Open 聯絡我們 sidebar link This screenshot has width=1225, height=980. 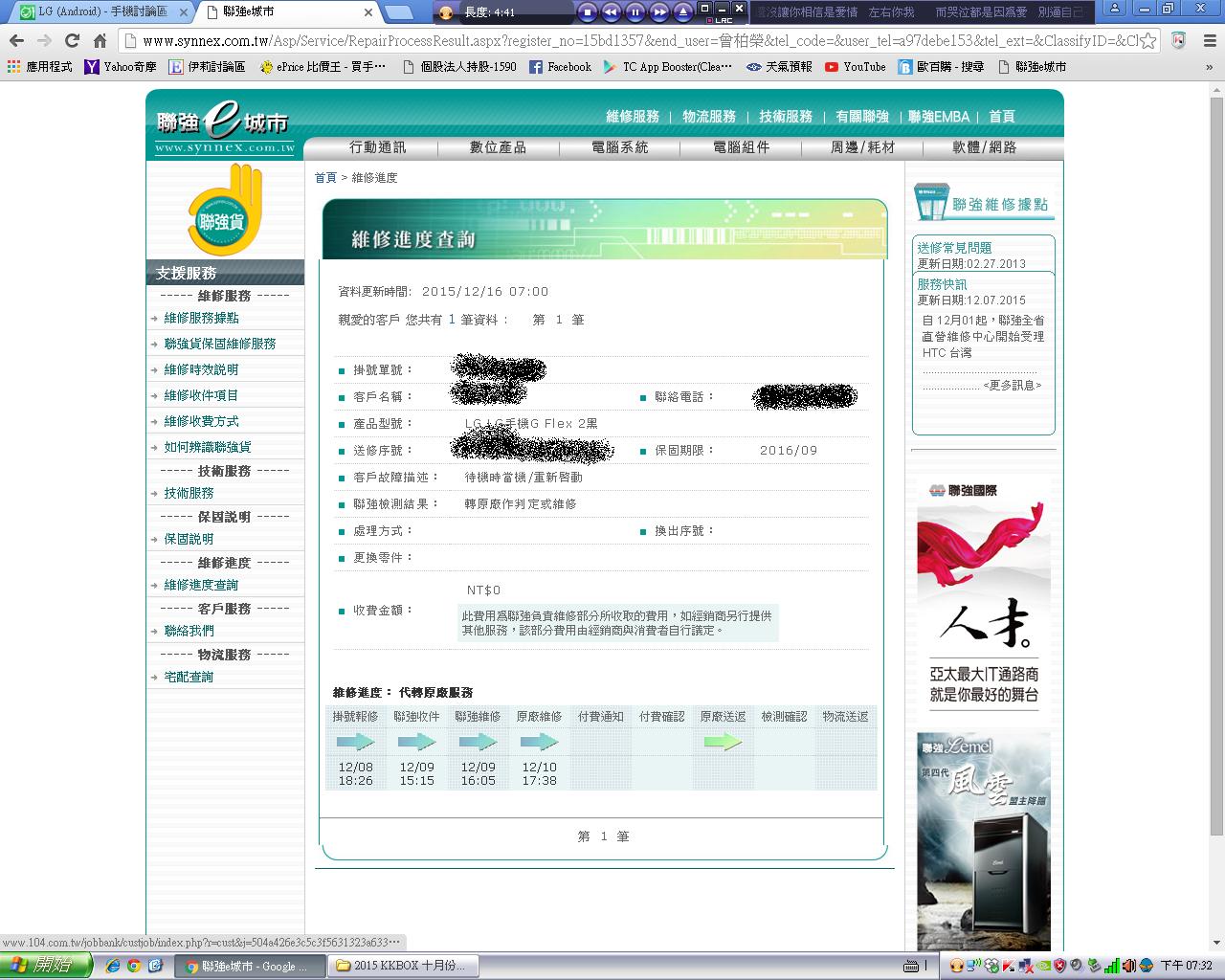point(189,631)
